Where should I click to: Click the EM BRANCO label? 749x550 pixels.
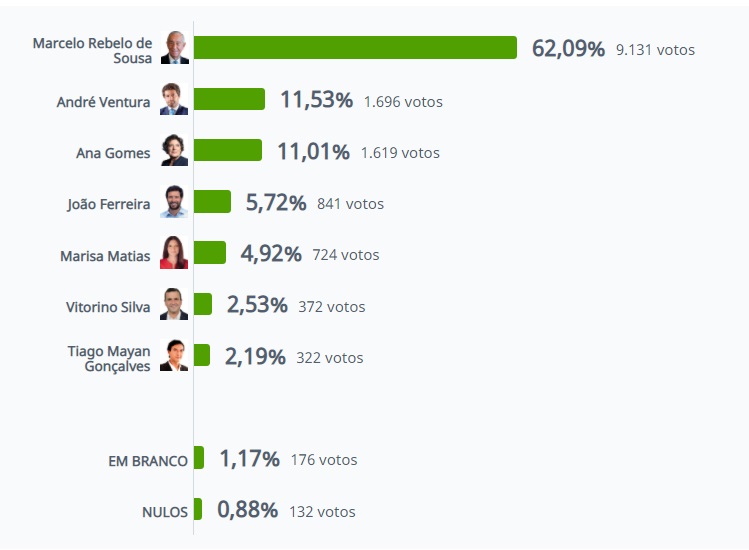[147, 461]
